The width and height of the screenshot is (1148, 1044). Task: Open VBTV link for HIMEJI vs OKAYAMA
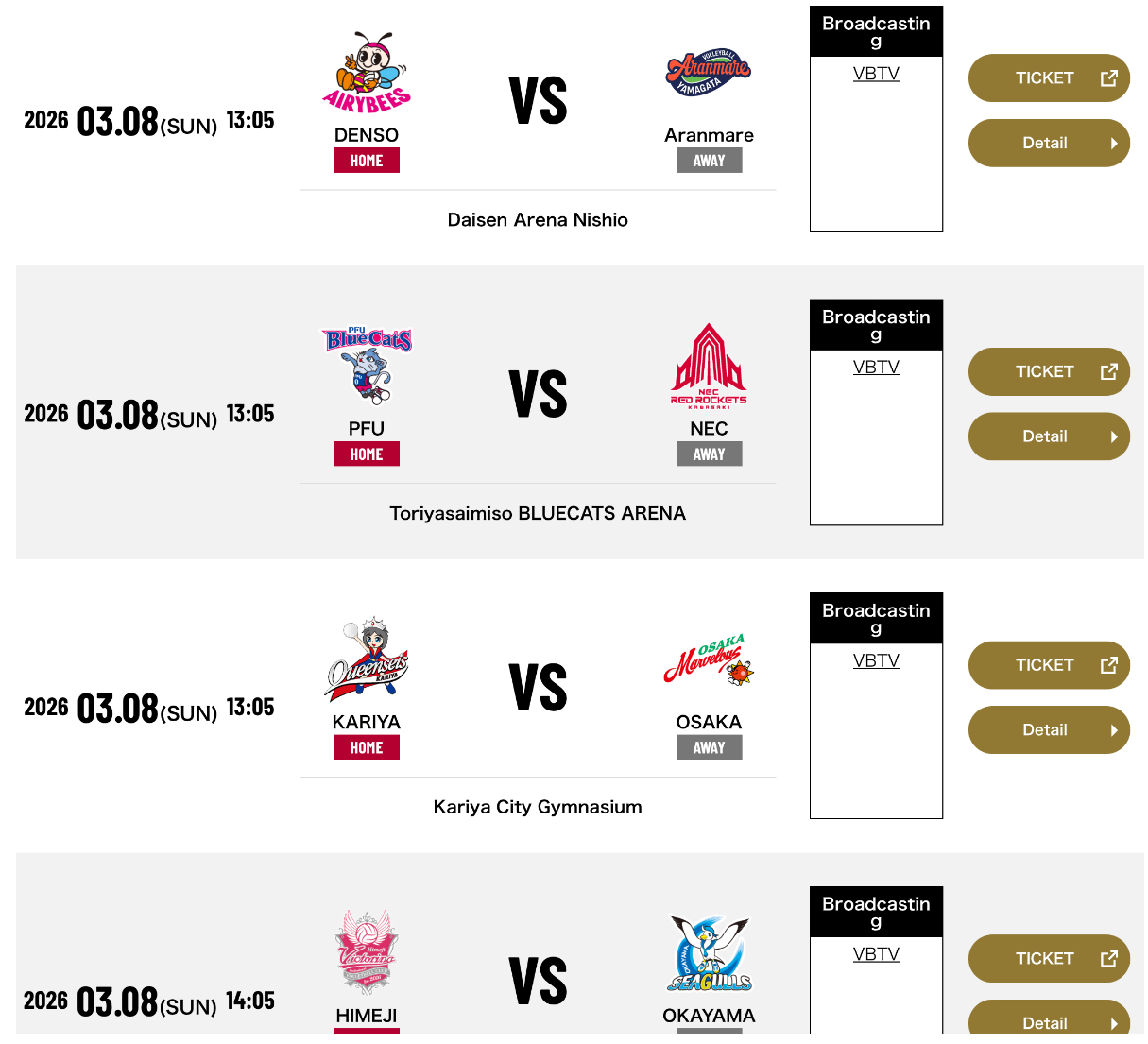(x=876, y=954)
